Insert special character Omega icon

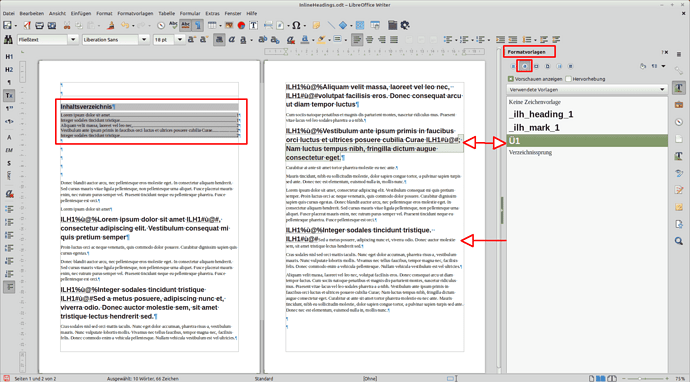coord(297,26)
